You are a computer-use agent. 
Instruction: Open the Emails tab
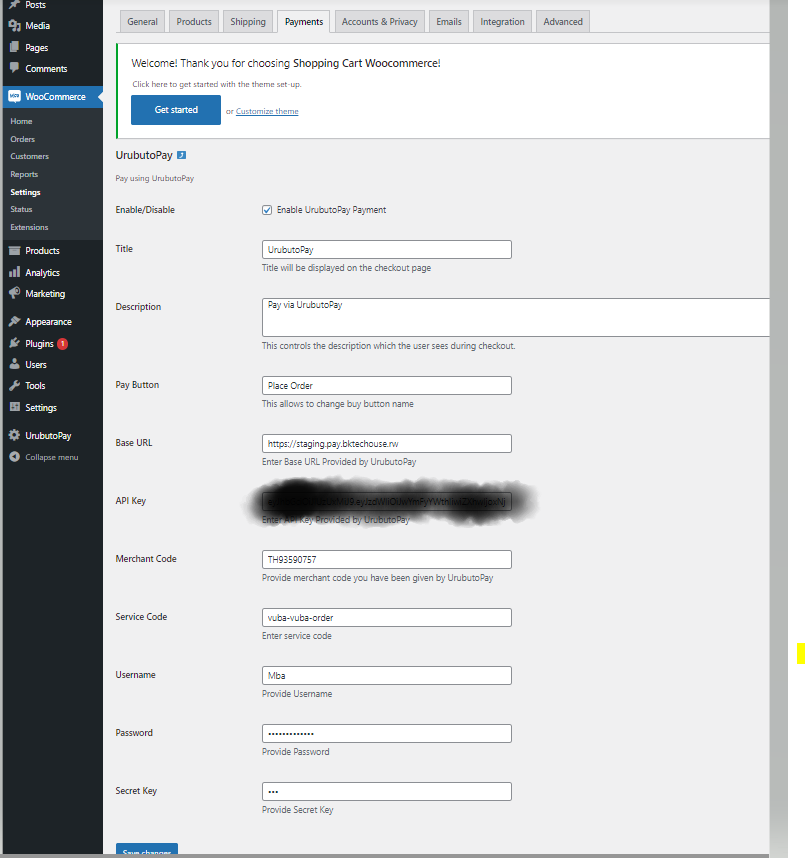point(449,22)
